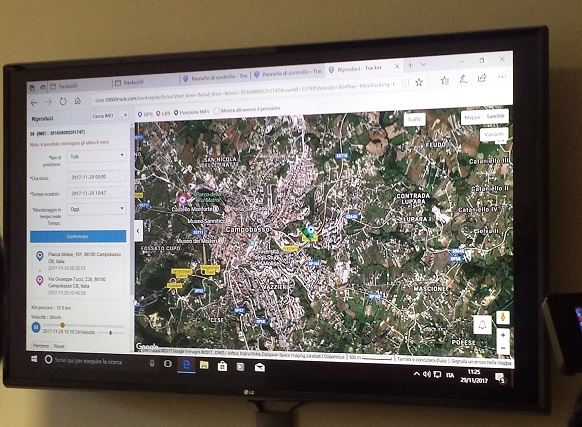Viewport: 582px width, 427px height.
Task: Adjust the orange playback progress slider
Action: pyautogui.click(x=62, y=325)
